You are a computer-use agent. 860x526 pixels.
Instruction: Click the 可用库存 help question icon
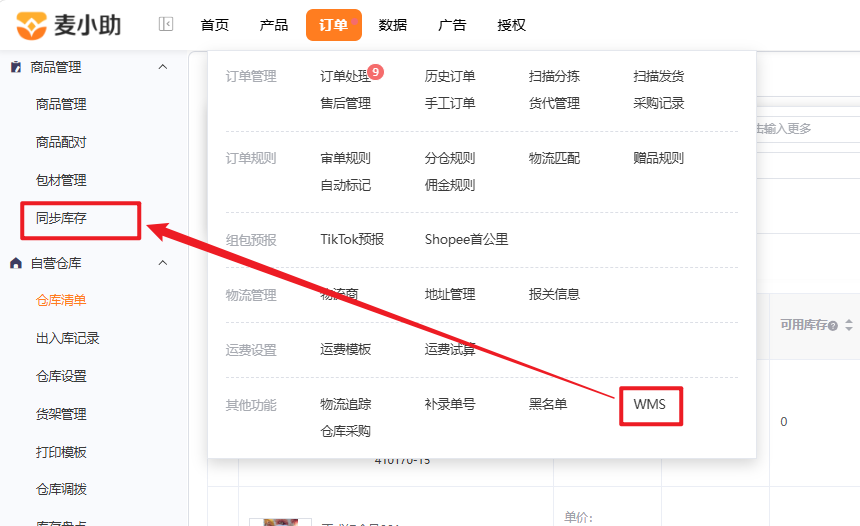coord(833,326)
